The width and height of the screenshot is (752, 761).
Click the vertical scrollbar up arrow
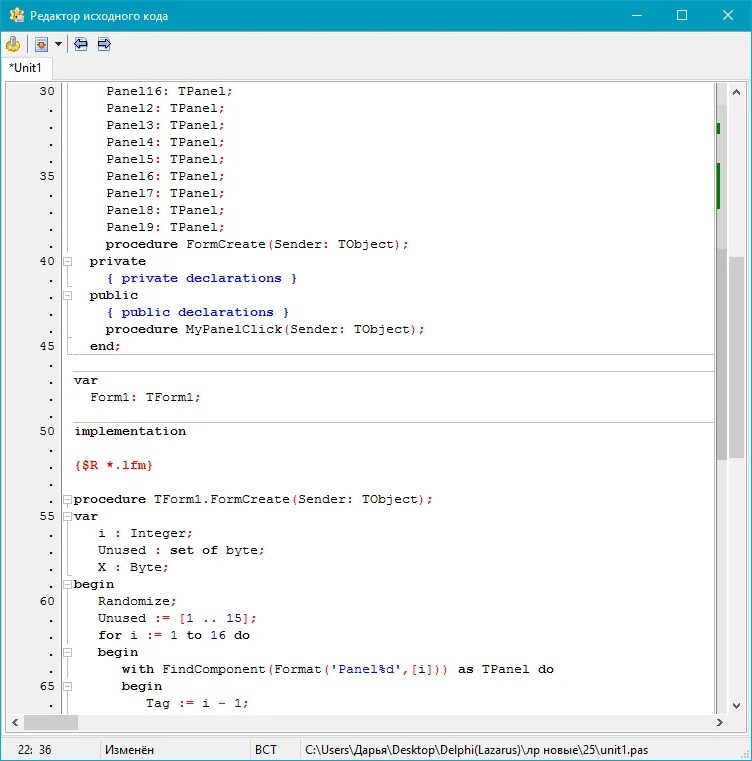(736, 92)
